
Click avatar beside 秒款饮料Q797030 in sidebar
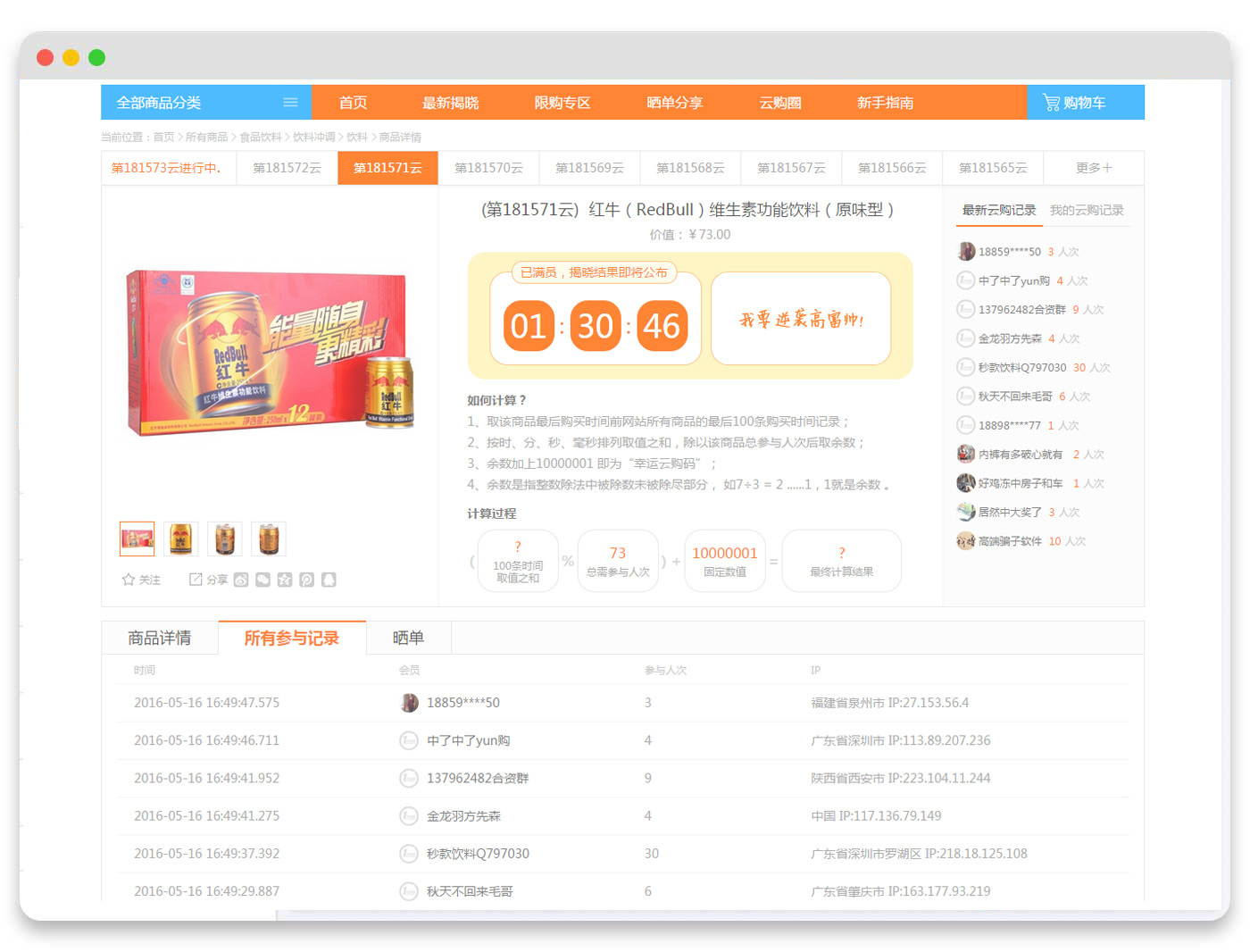pyautogui.click(x=965, y=367)
